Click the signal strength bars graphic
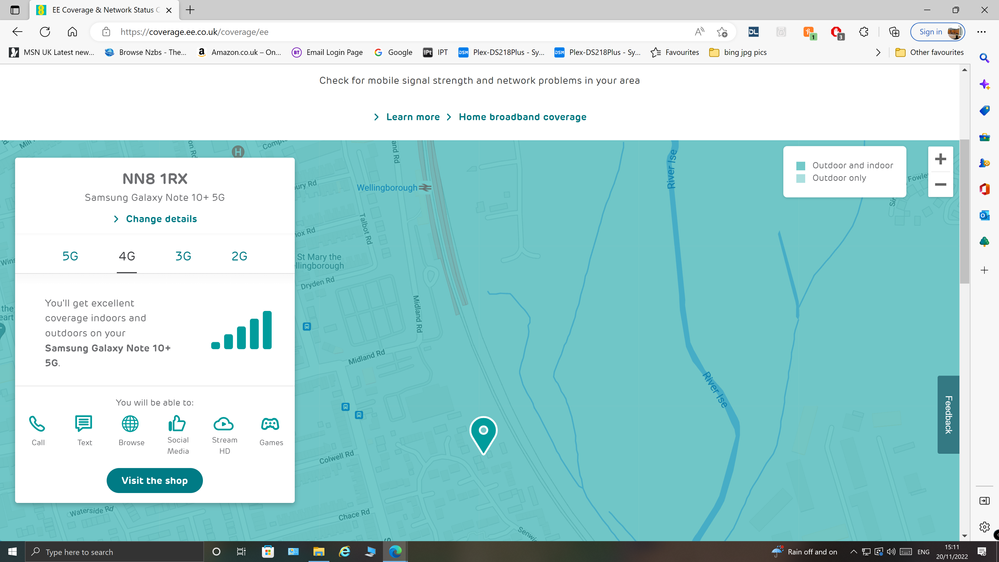 (x=241, y=330)
